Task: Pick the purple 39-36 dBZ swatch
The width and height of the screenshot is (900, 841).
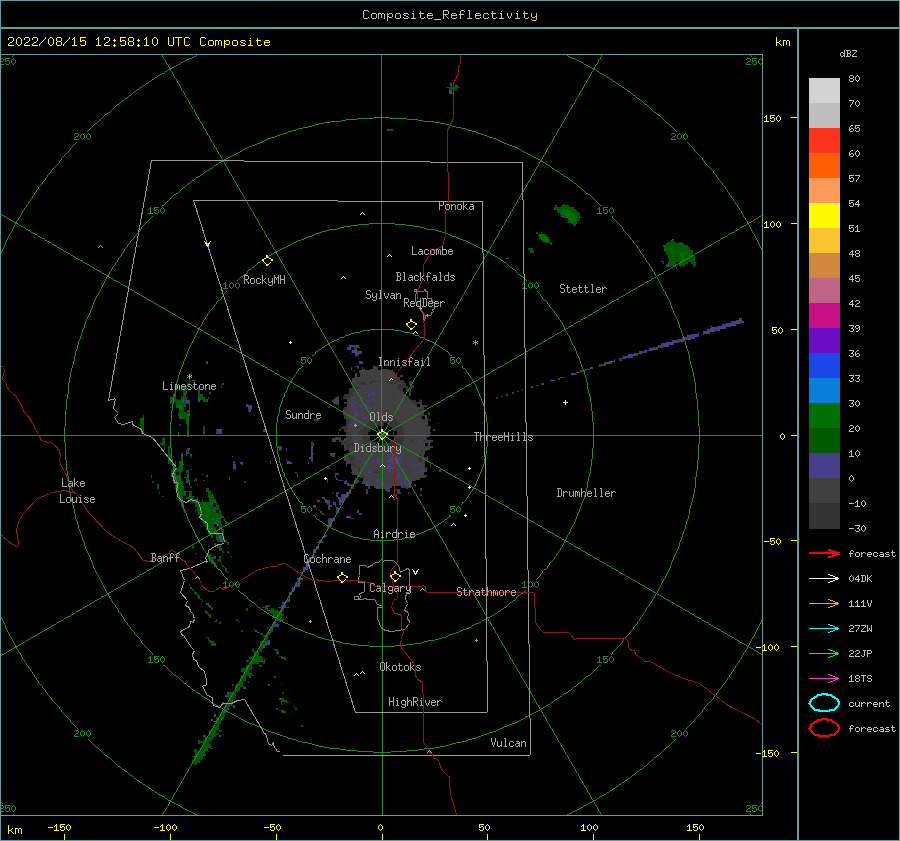Action: coord(824,341)
